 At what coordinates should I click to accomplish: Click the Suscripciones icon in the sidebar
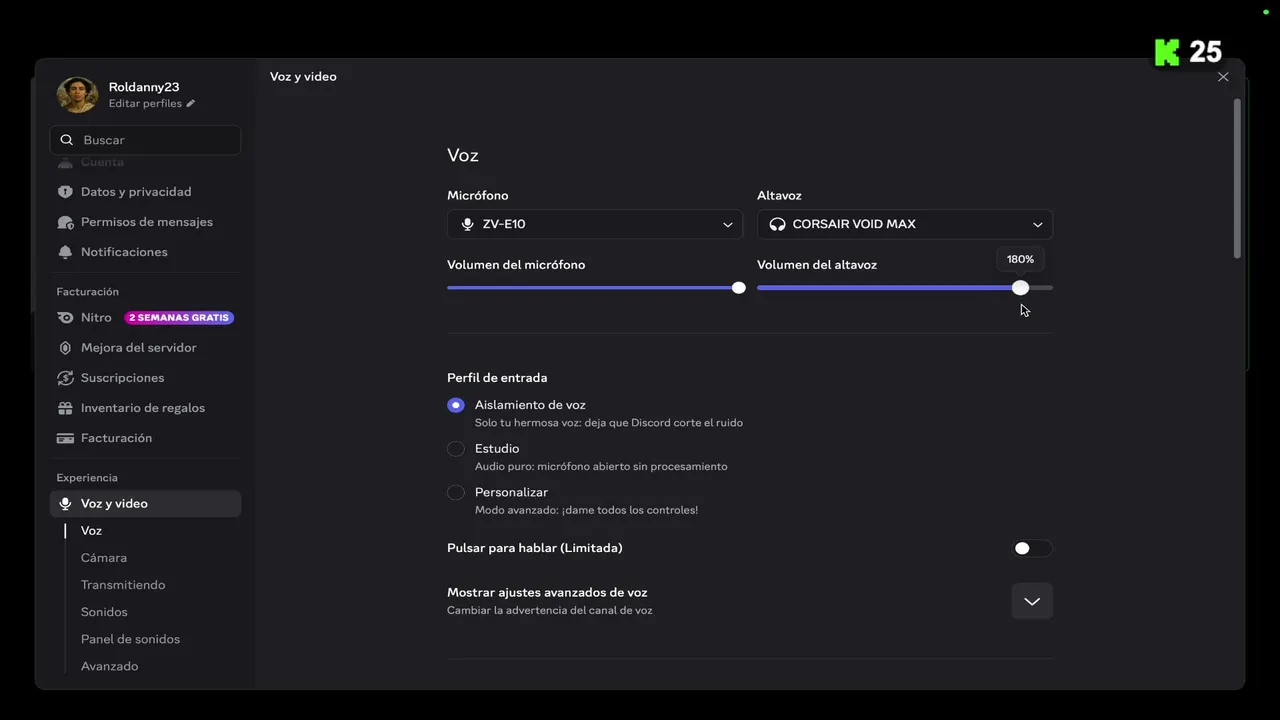[x=65, y=378]
